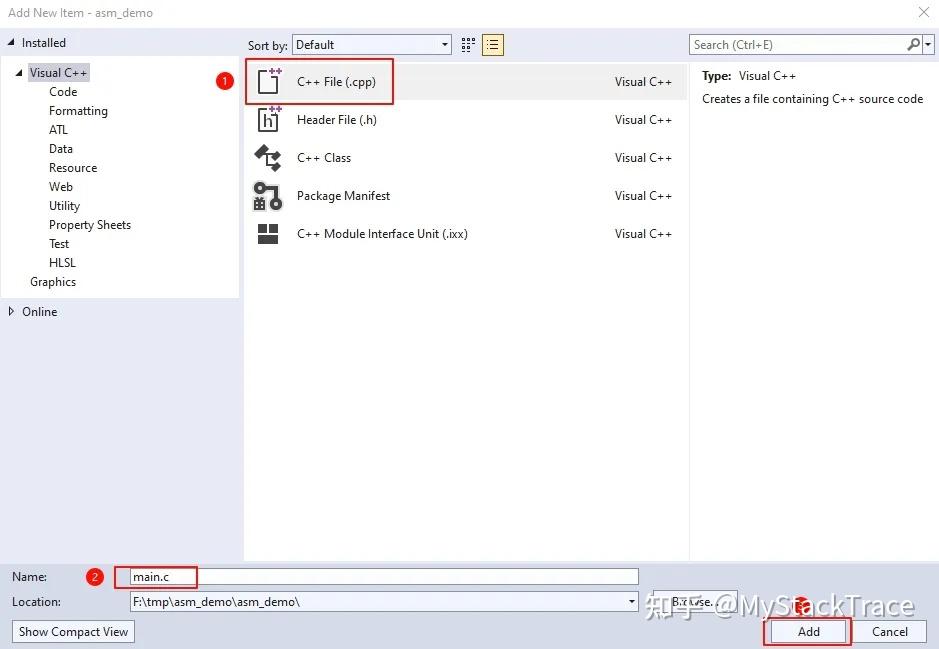Expand the Online section
The height and width of the screenshot is (649, 939).
pyautogui.click(x=11, y=311)
